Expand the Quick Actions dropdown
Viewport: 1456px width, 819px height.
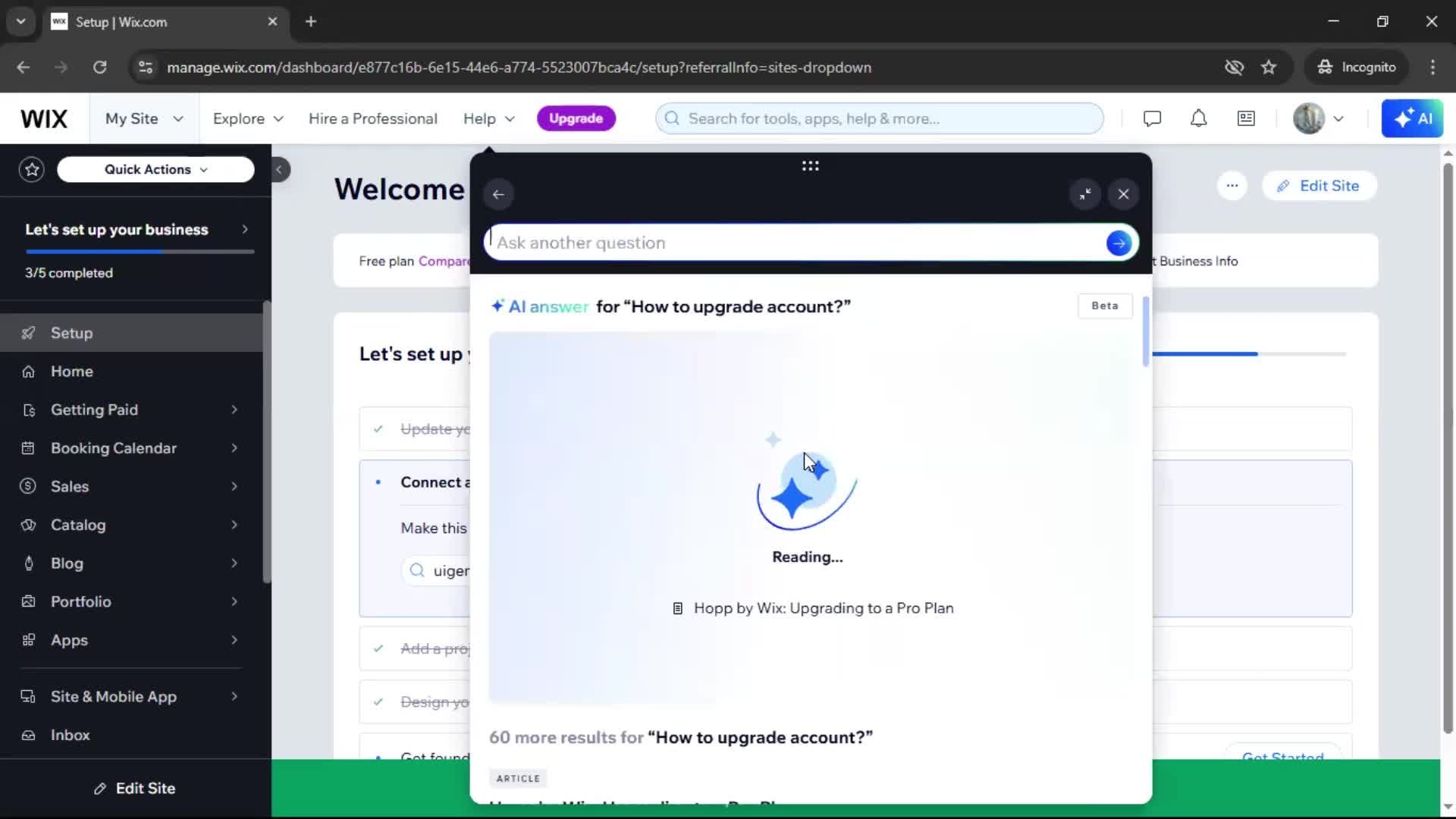155,169
